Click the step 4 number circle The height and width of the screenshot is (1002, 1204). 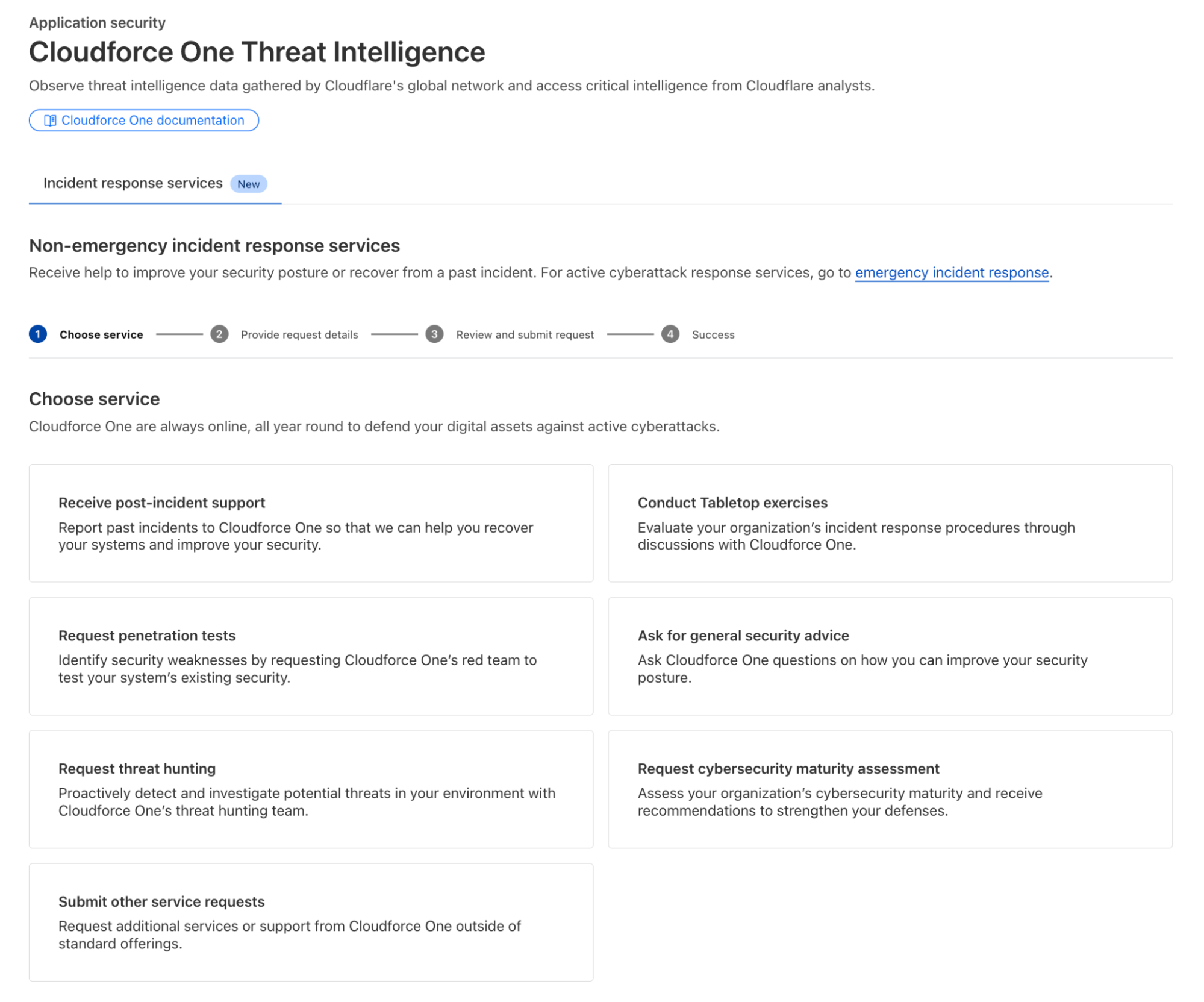(x=670, y=334)
